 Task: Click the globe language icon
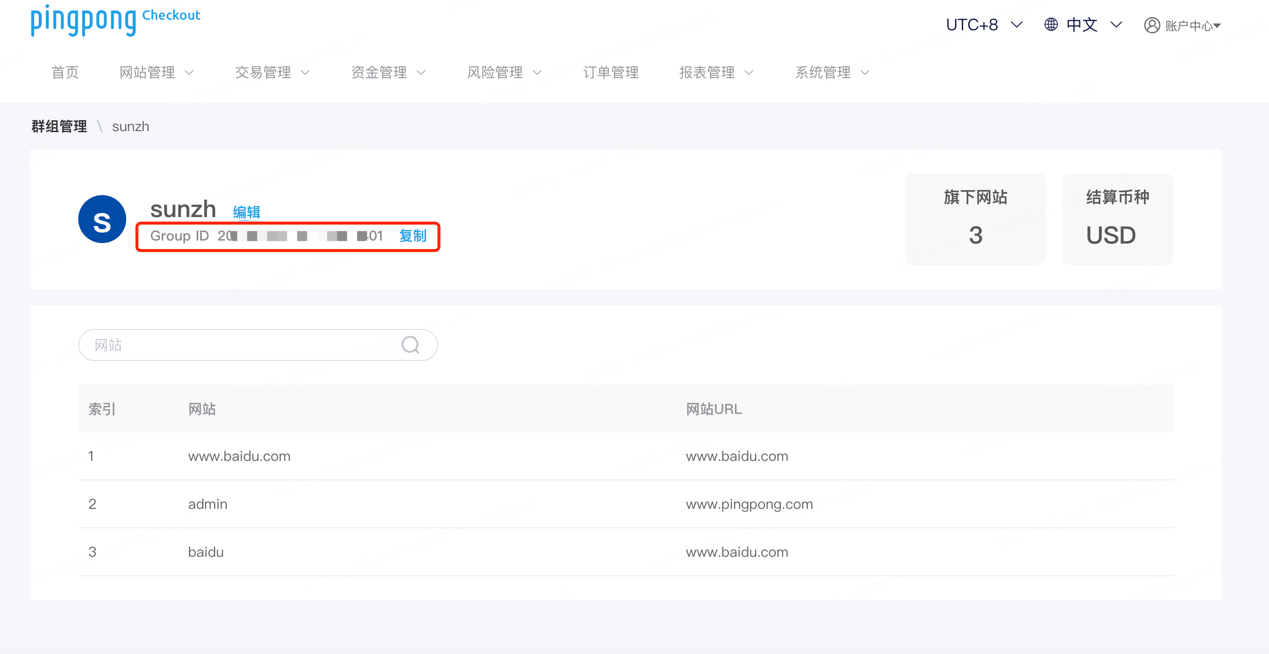coord(1053,24)
